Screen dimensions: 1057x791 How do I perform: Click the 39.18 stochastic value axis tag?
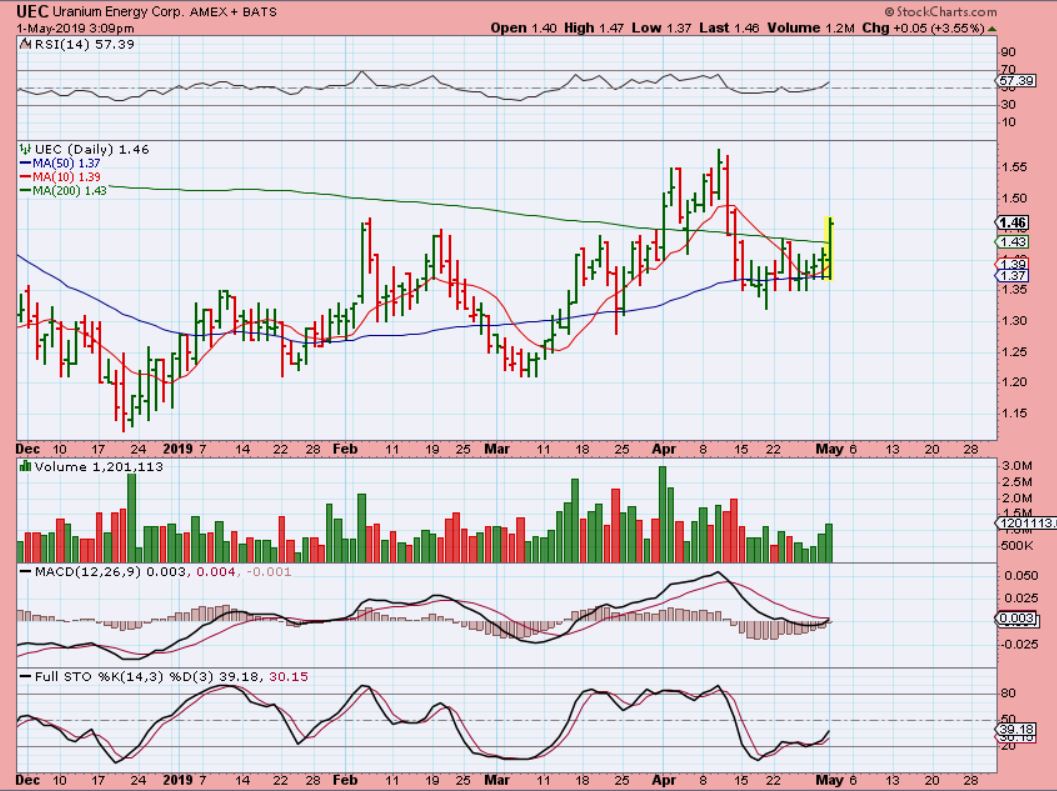coord(1016,730)
